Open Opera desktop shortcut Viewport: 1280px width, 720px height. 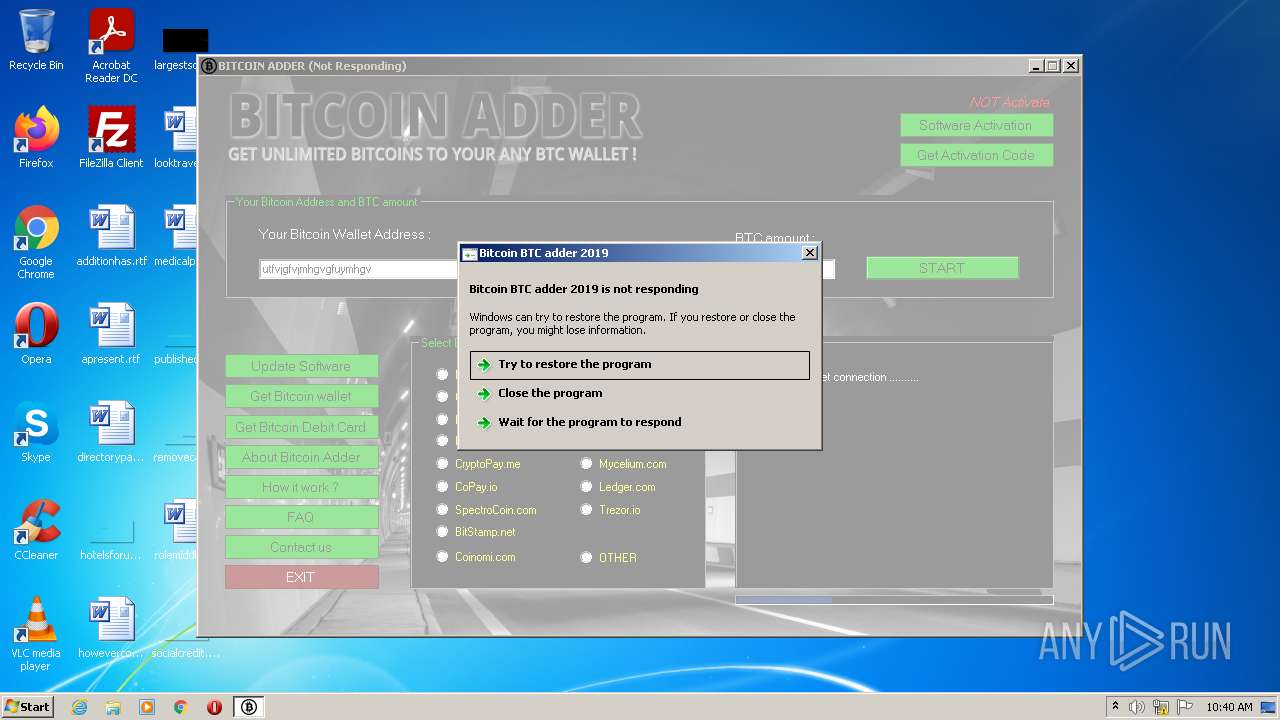pyautogui.click(x=36, y=334)
